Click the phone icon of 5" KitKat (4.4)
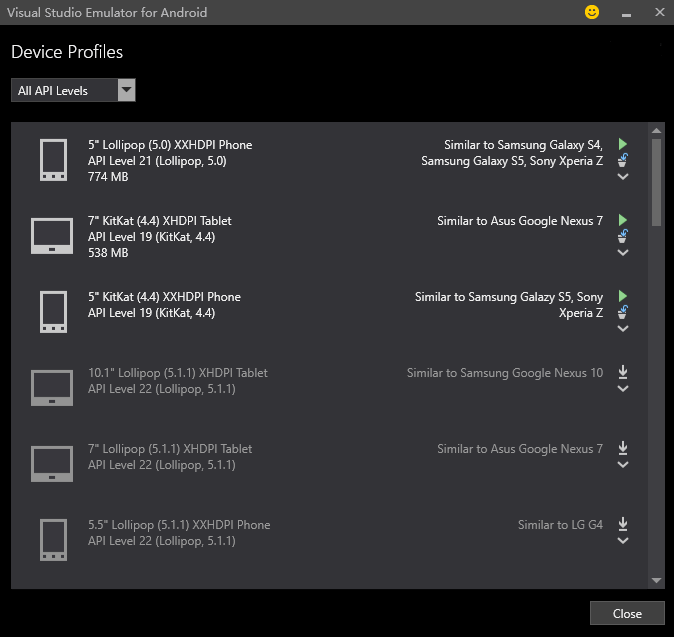Image resolution: width=674 pixels, height=637 pixels. (x=53, y=312)
